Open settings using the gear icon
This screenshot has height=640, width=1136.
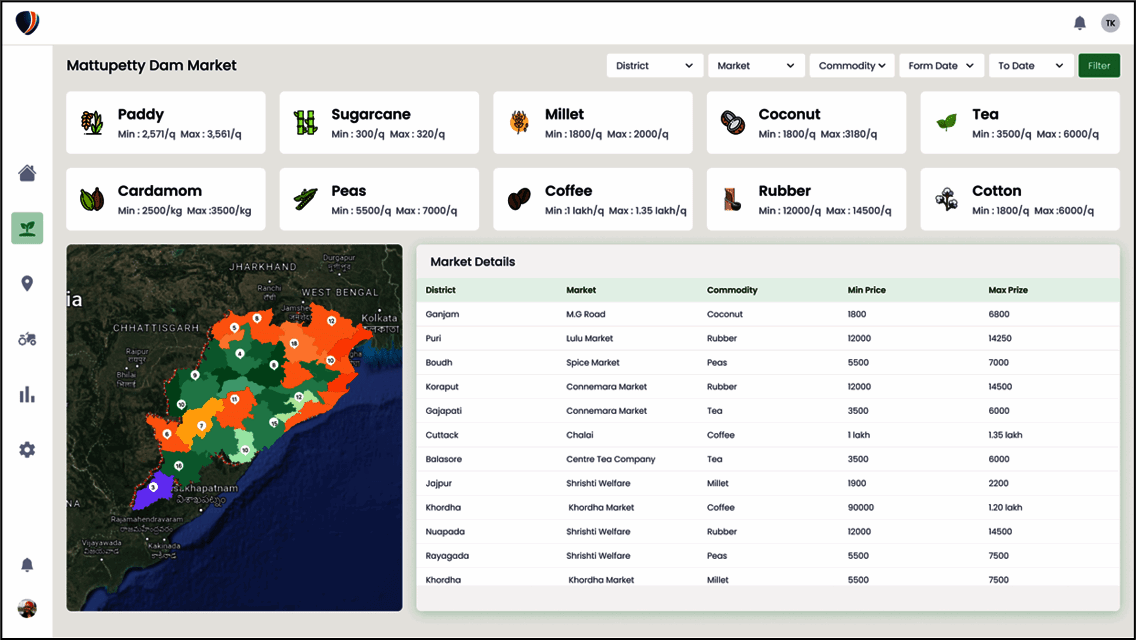pyautogui.click(x=27, y=449)
